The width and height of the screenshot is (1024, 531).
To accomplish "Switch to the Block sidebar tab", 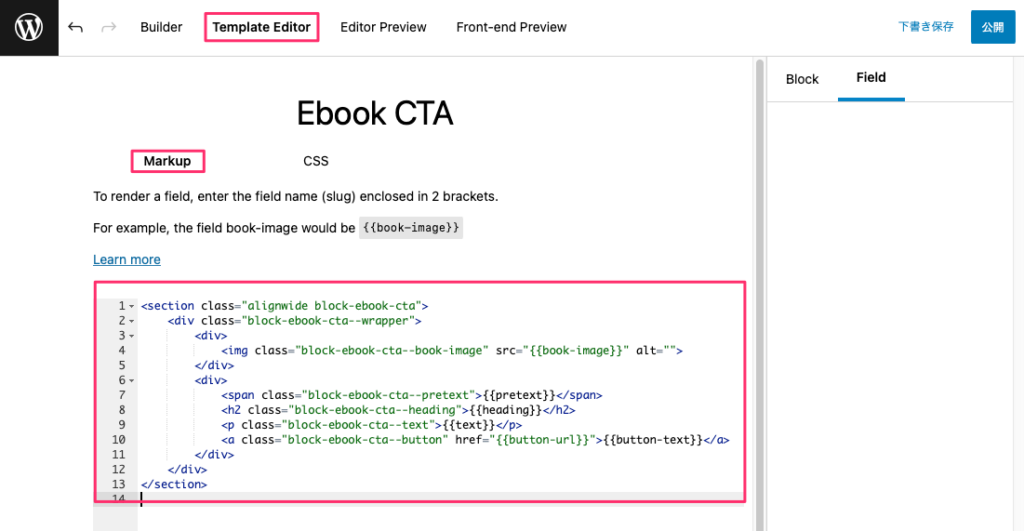I will click(802, 79).
